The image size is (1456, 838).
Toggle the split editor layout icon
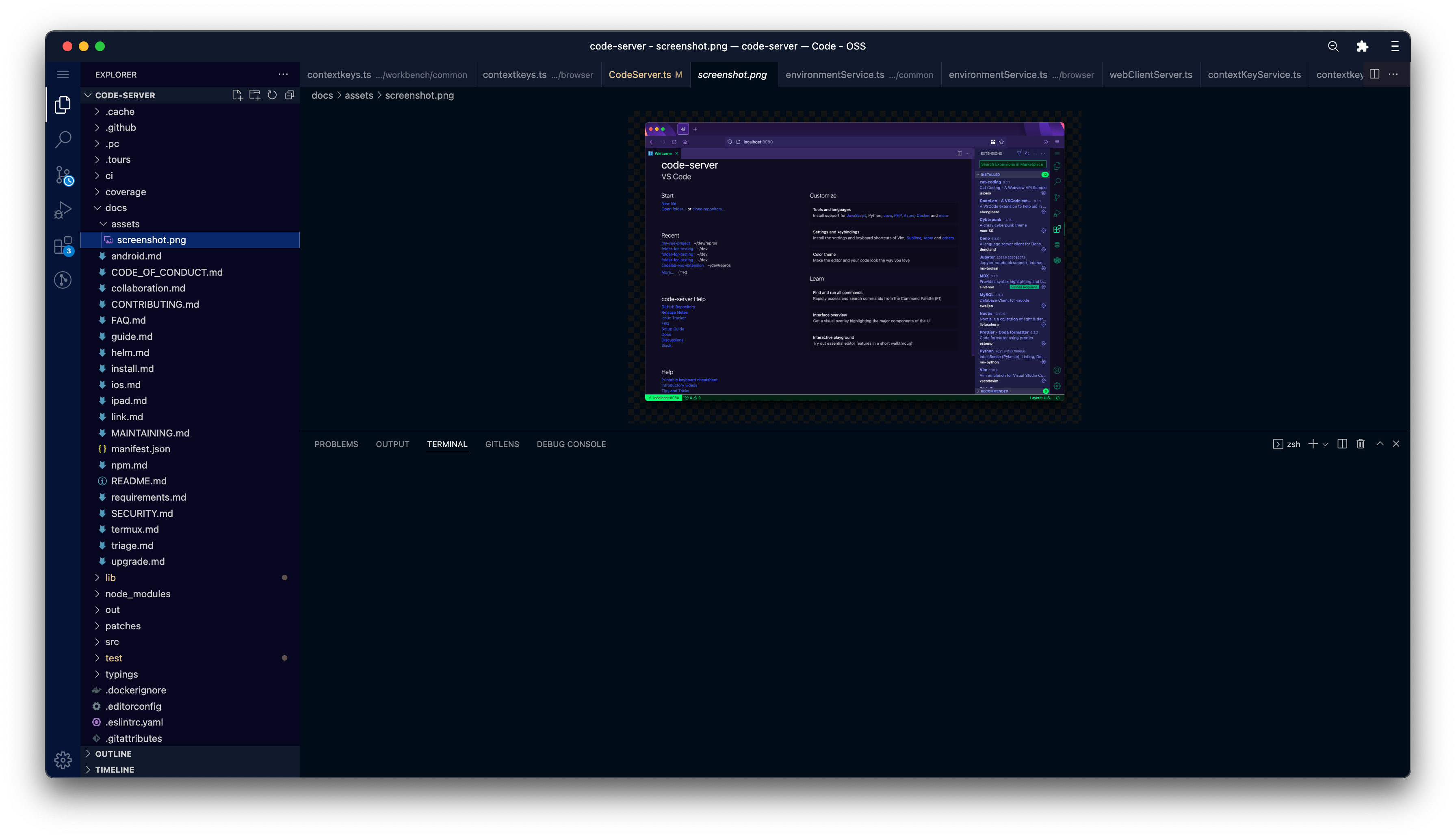click(x=1374, y=74)
